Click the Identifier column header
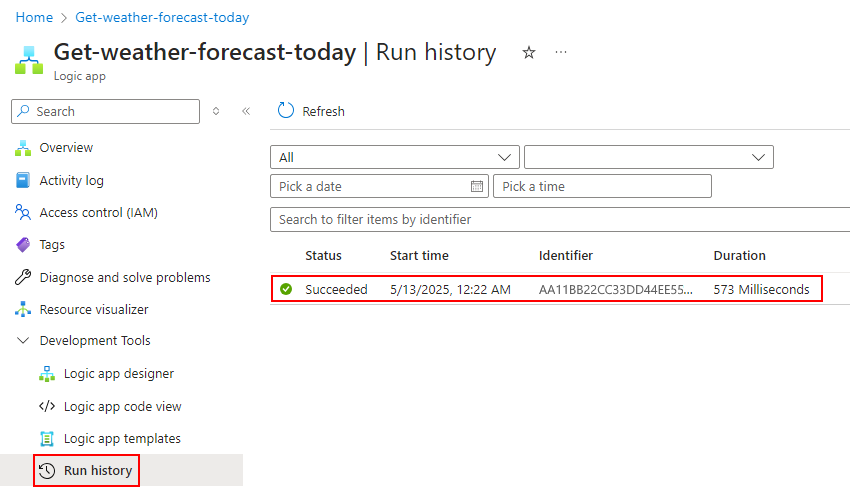Image resolution: width=850 pixels, height=490 pixels. coord(565,255)
